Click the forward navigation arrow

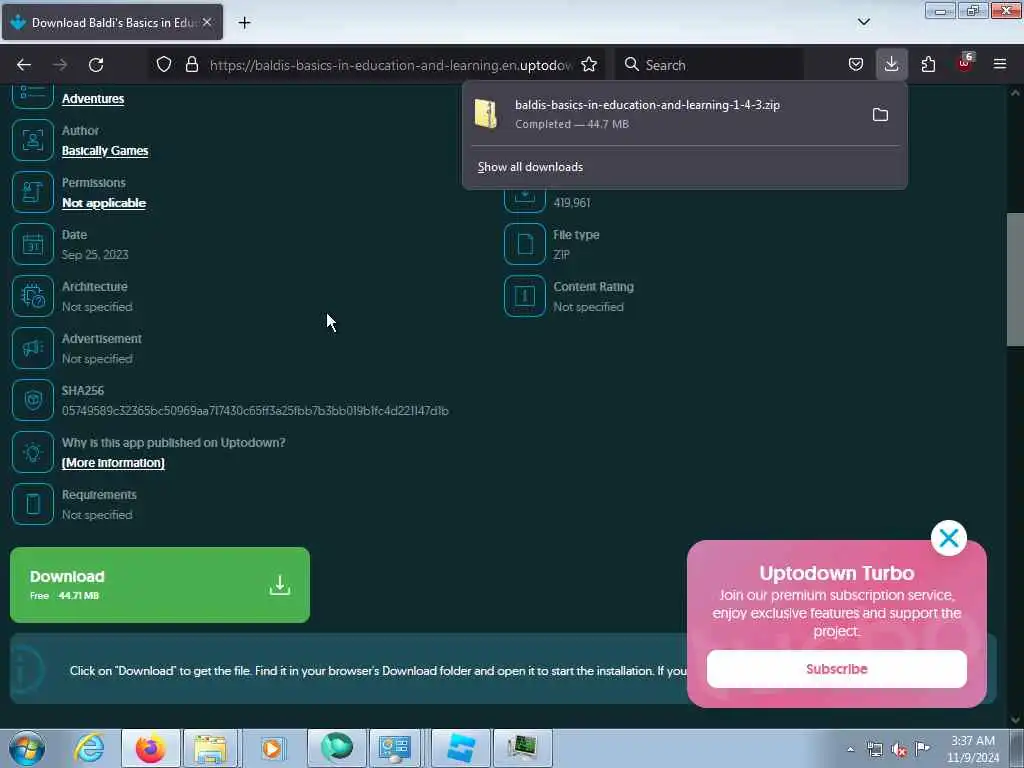tap(60, 65)
